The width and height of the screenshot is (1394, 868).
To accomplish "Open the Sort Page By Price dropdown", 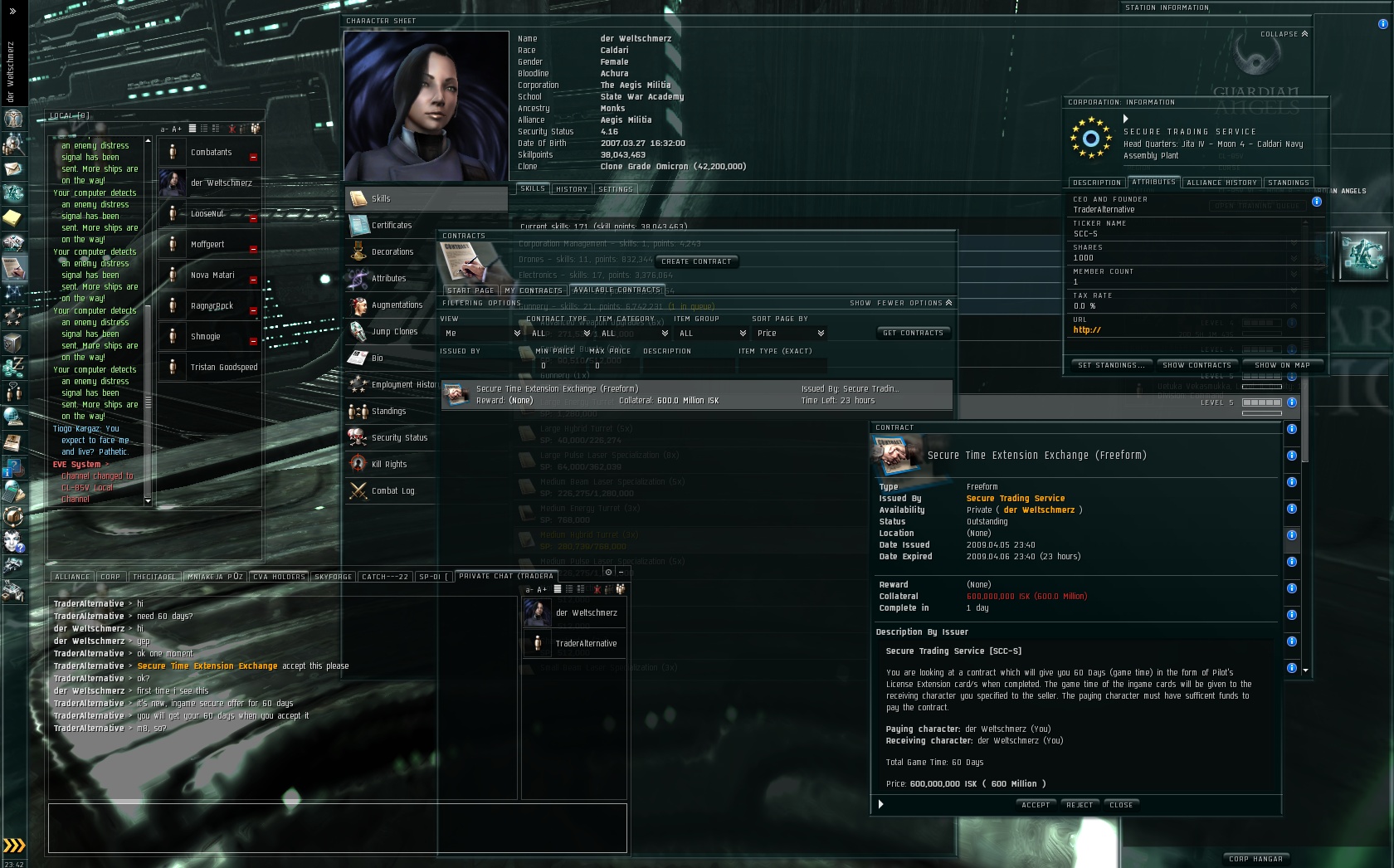I will (790, 334).
